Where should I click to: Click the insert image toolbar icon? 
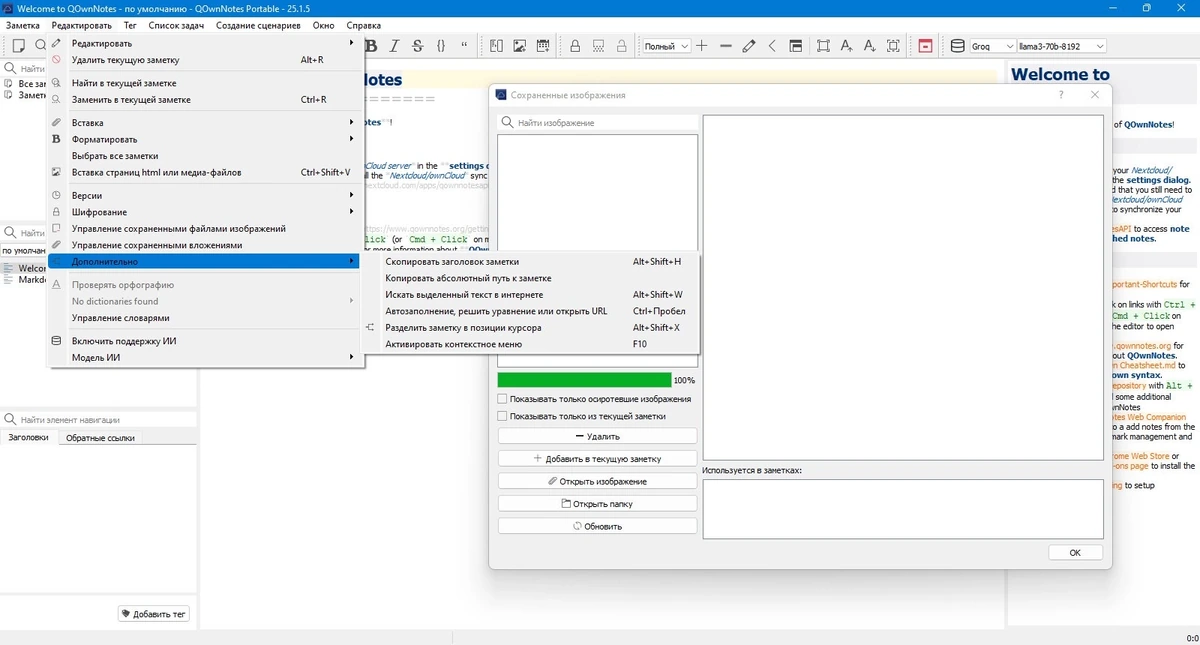[520, 46]
